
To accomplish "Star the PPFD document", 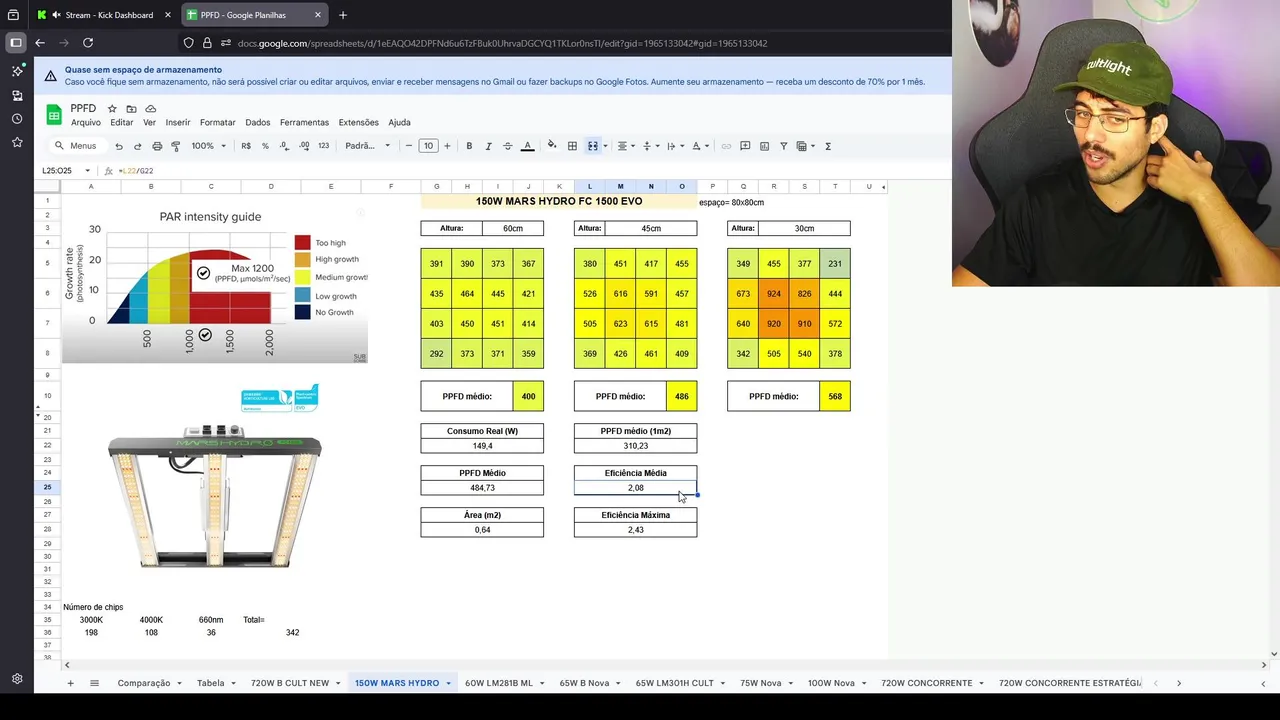I will [x=112, y=108].
